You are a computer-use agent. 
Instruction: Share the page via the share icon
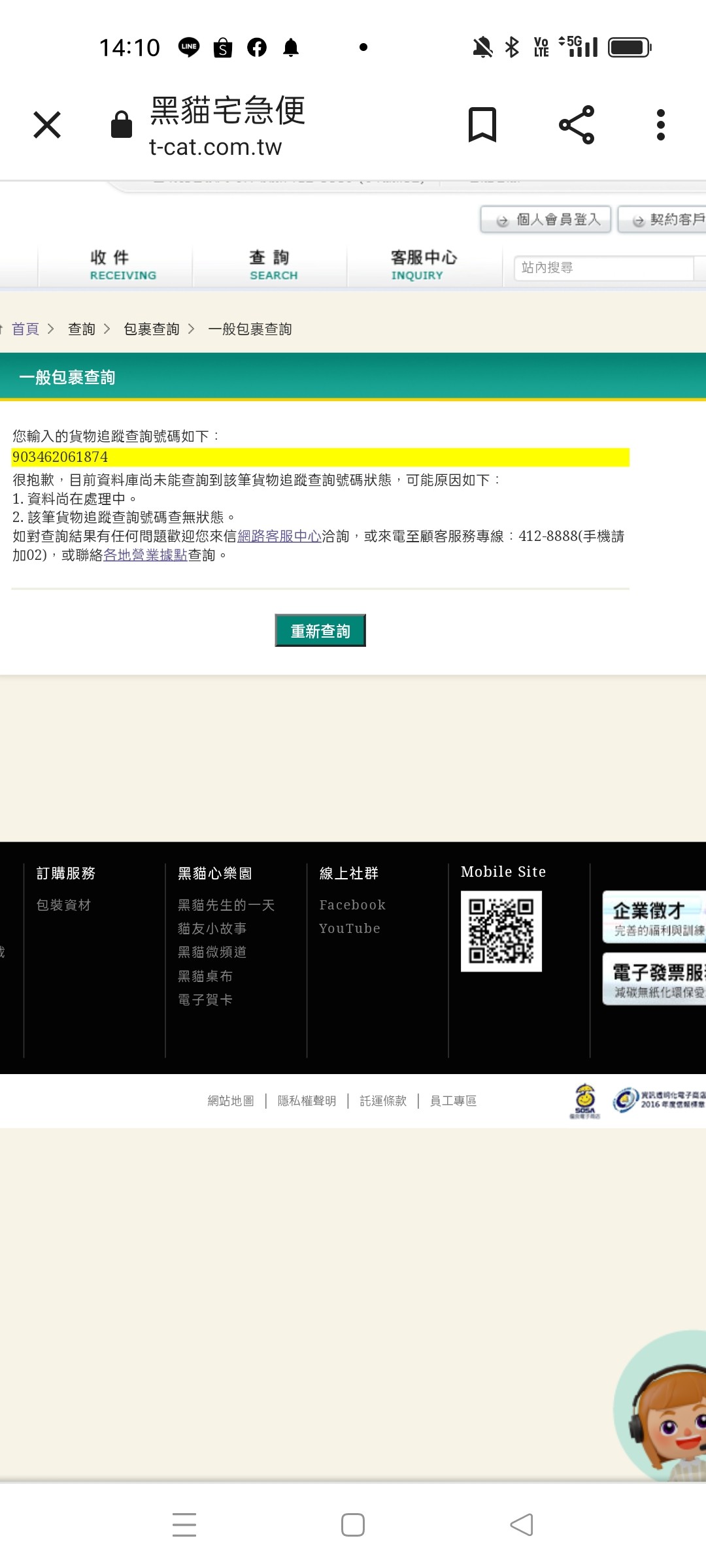577,124
